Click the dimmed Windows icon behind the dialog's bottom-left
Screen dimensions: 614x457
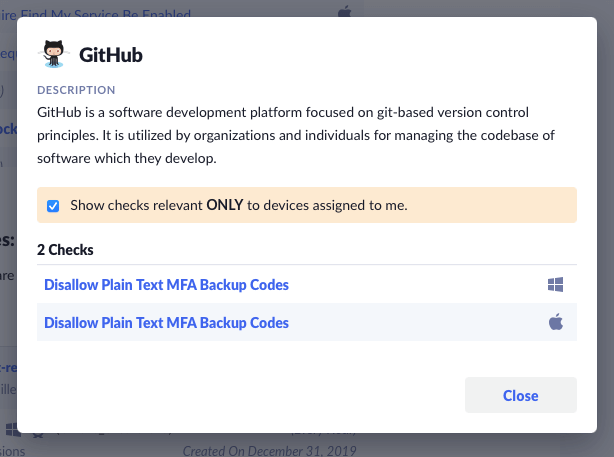click(13, 429)
